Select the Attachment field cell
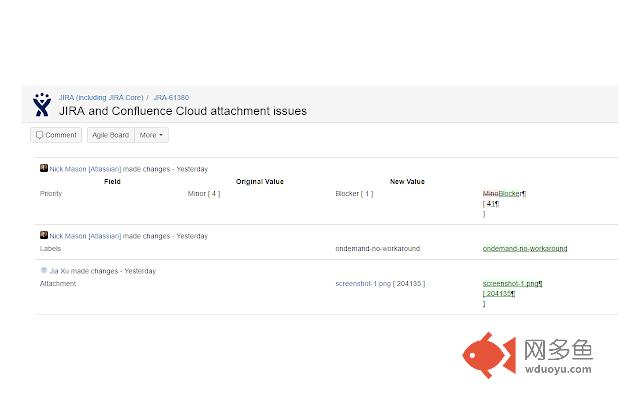 58,284
